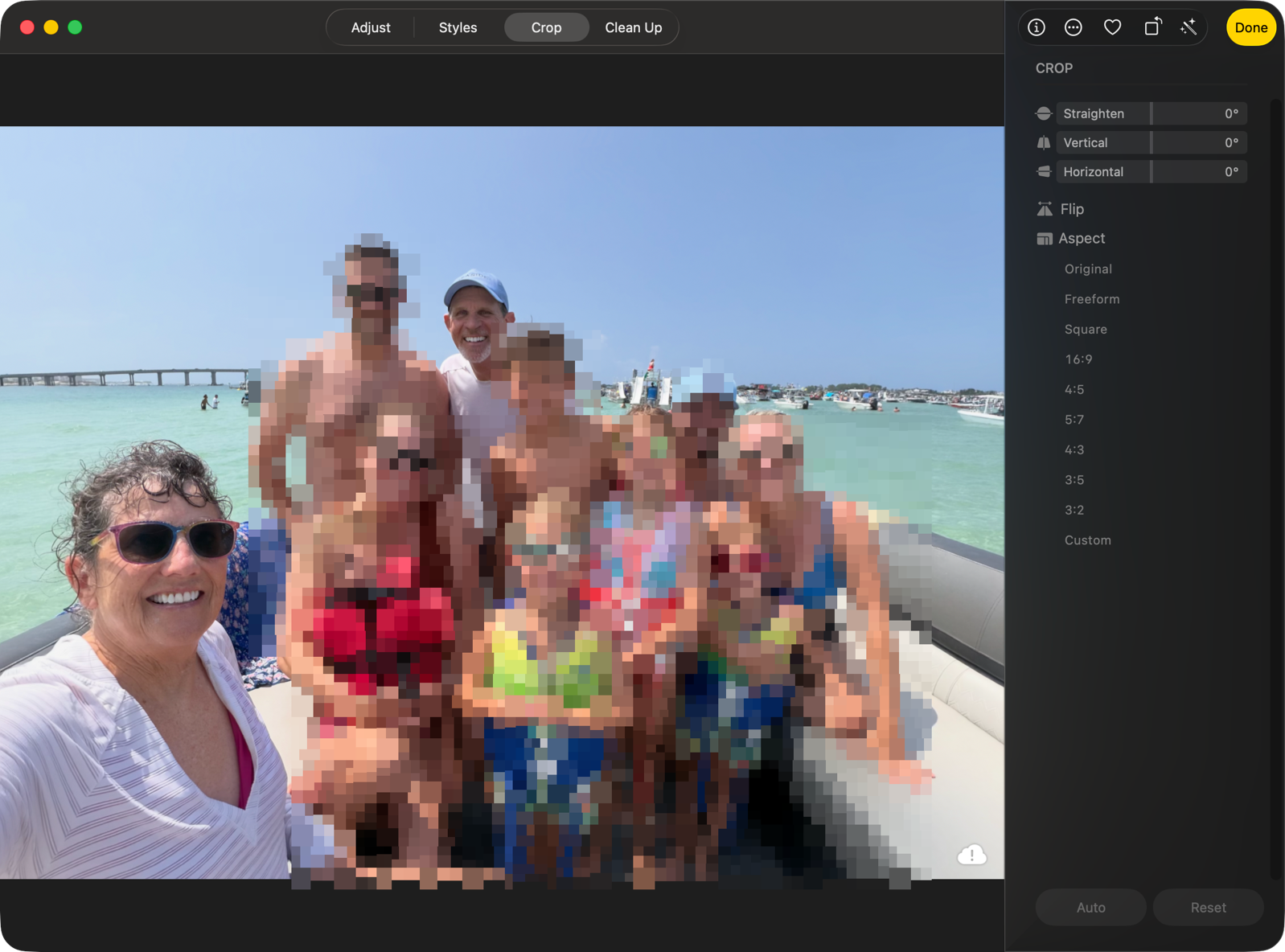Click the Vertical perspective icon
This screenshot has width=1285, height=952.
click(1044, 142)
